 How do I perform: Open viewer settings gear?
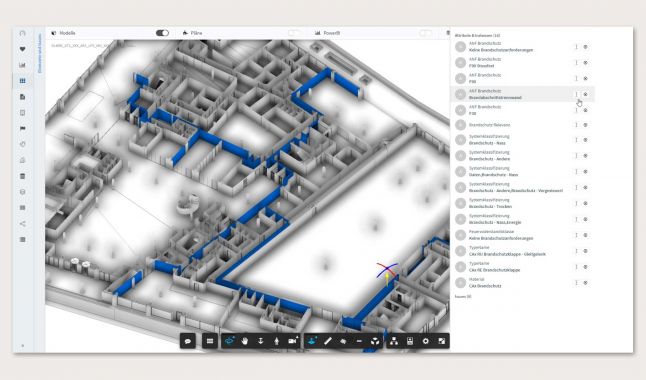point(426,341)
